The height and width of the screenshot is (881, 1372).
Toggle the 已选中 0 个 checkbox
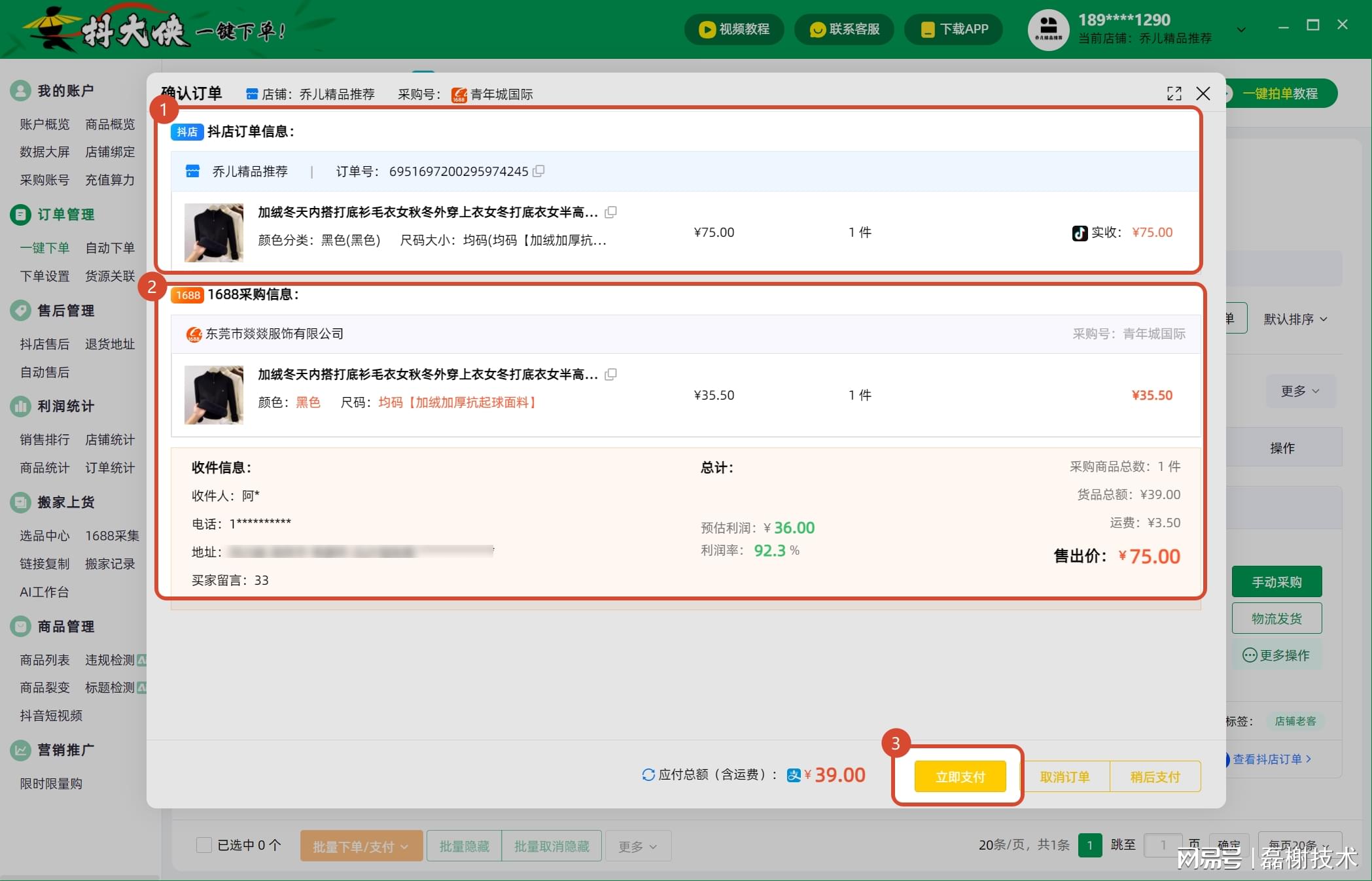(x=204, y=845)
